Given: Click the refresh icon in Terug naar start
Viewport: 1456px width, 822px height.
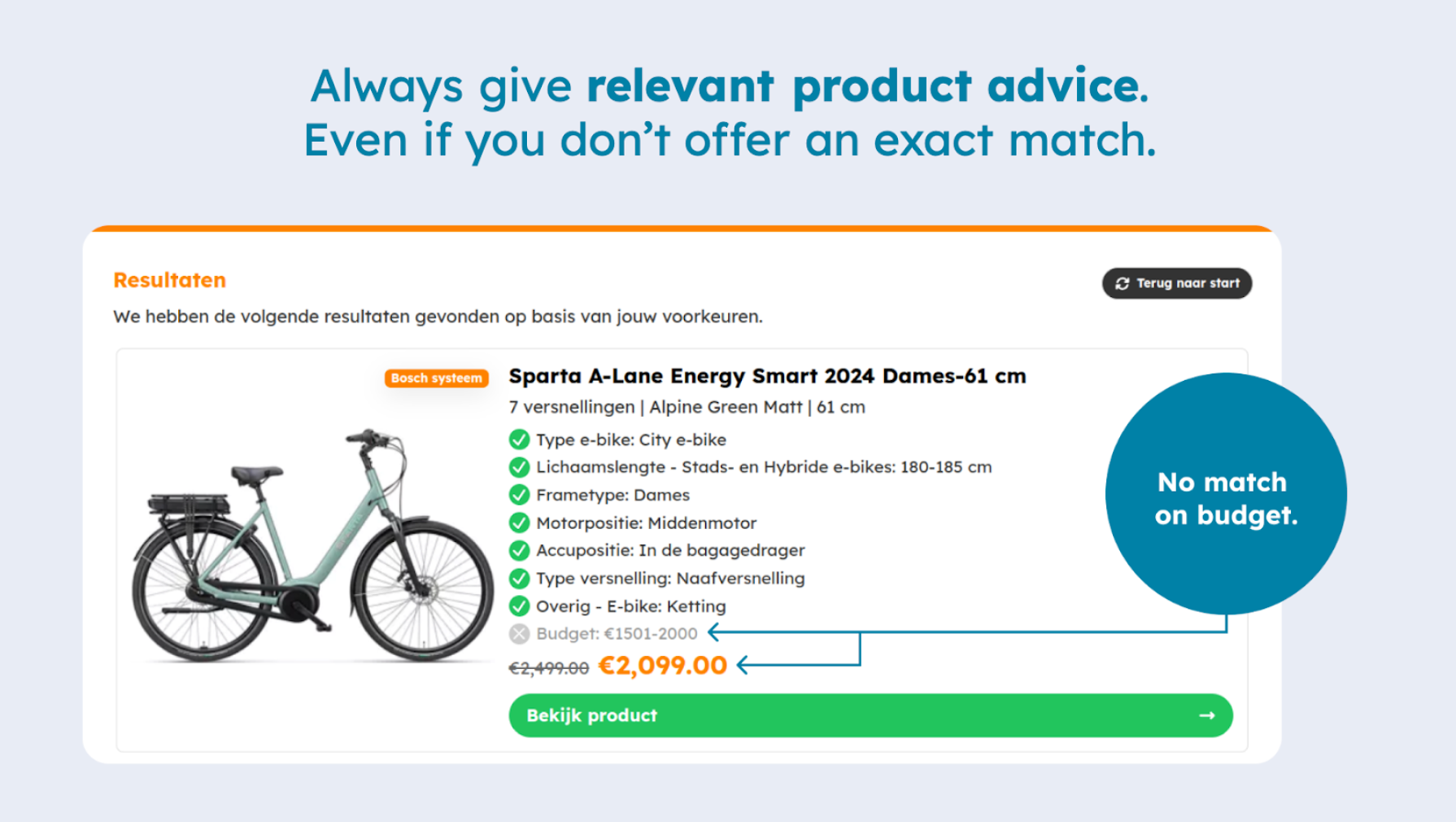Looking at the screenshot, I should click(1123, 283).
